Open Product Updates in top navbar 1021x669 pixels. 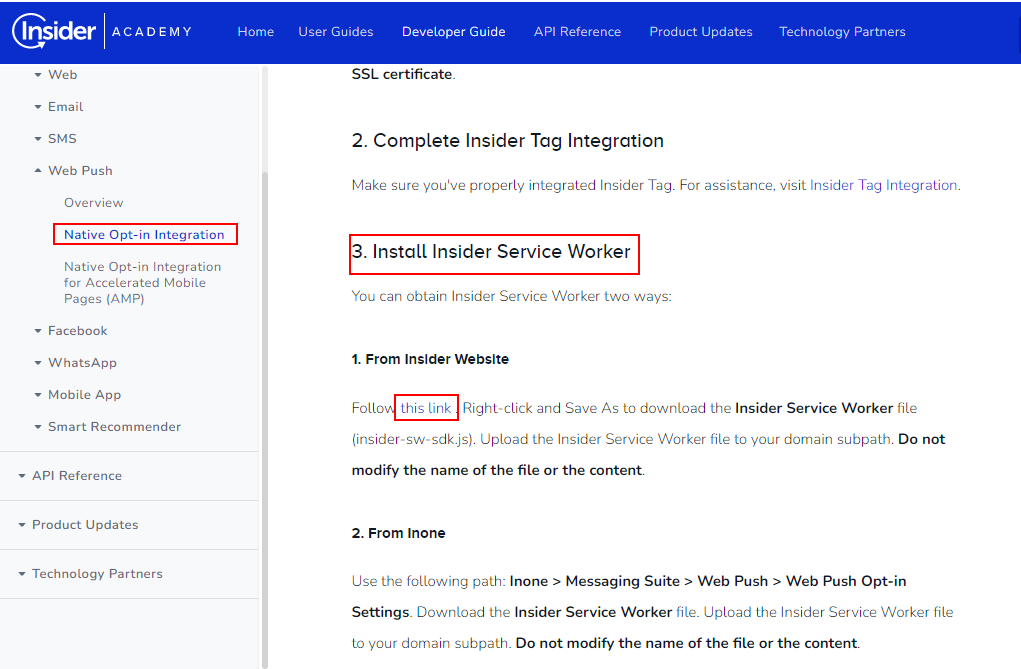(700, 32)
